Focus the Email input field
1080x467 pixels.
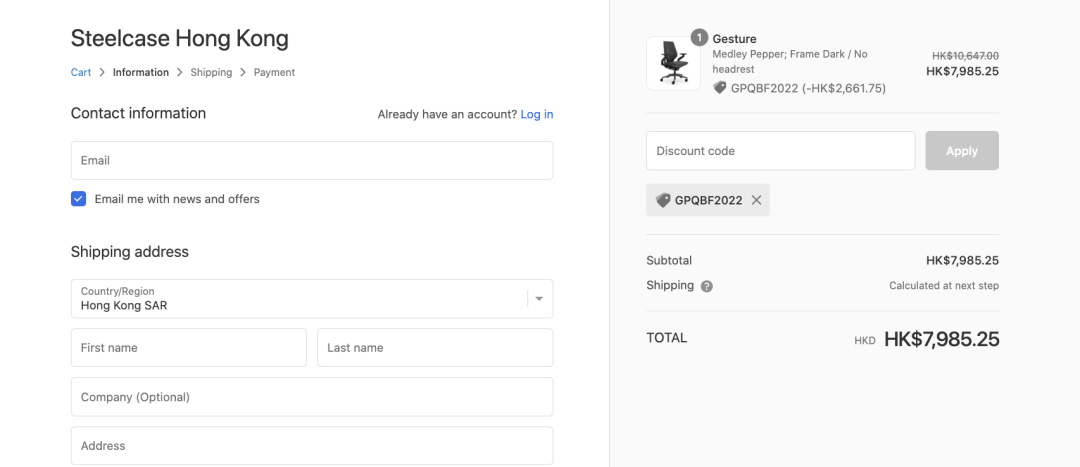pos(311,160)
